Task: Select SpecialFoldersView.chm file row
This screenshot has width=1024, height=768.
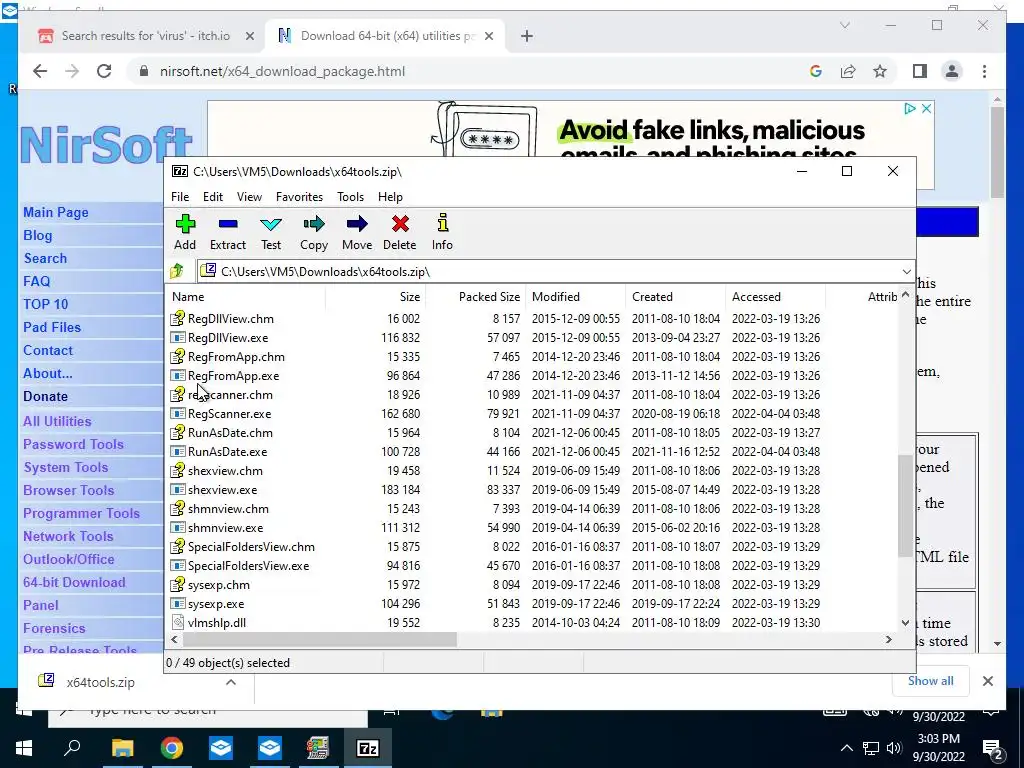Action: tap(251, 547)
